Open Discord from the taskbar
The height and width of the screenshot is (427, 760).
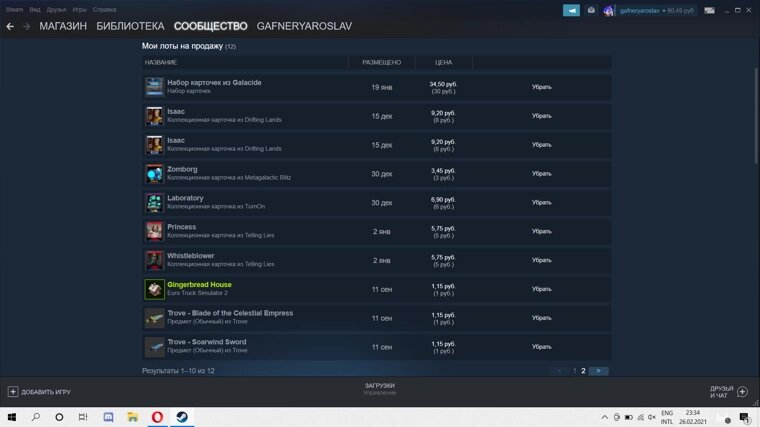point(108,417)
